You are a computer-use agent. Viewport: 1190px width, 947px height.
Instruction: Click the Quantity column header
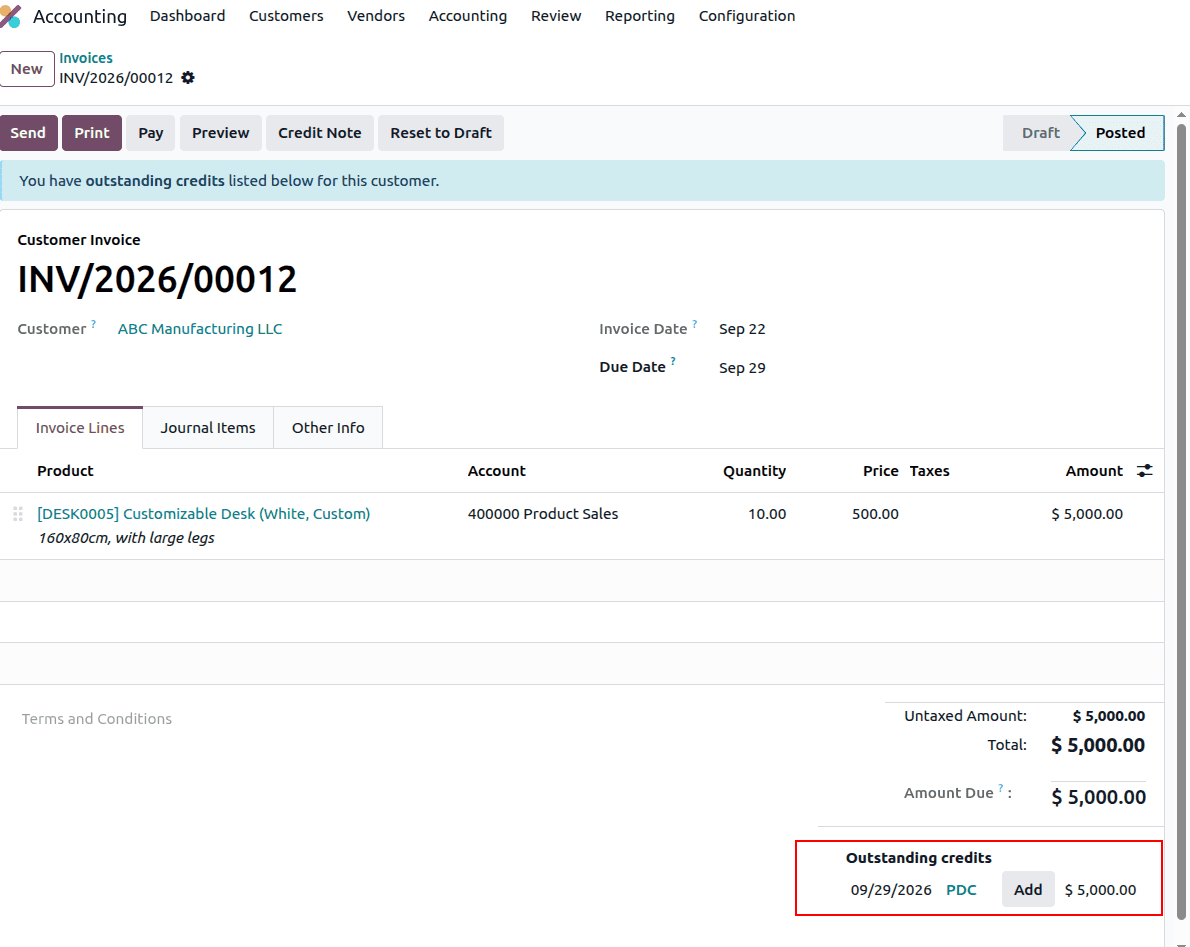[754, 470]
